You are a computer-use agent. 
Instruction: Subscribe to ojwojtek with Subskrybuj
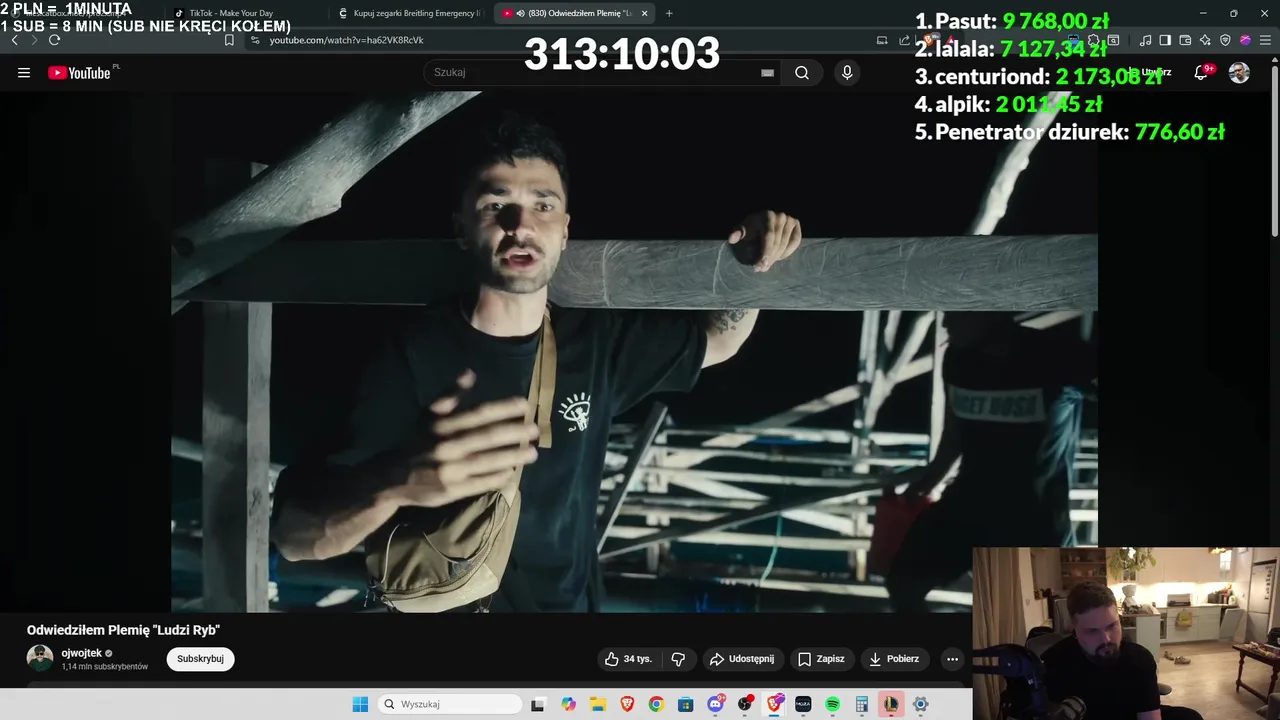click(200, 659)
